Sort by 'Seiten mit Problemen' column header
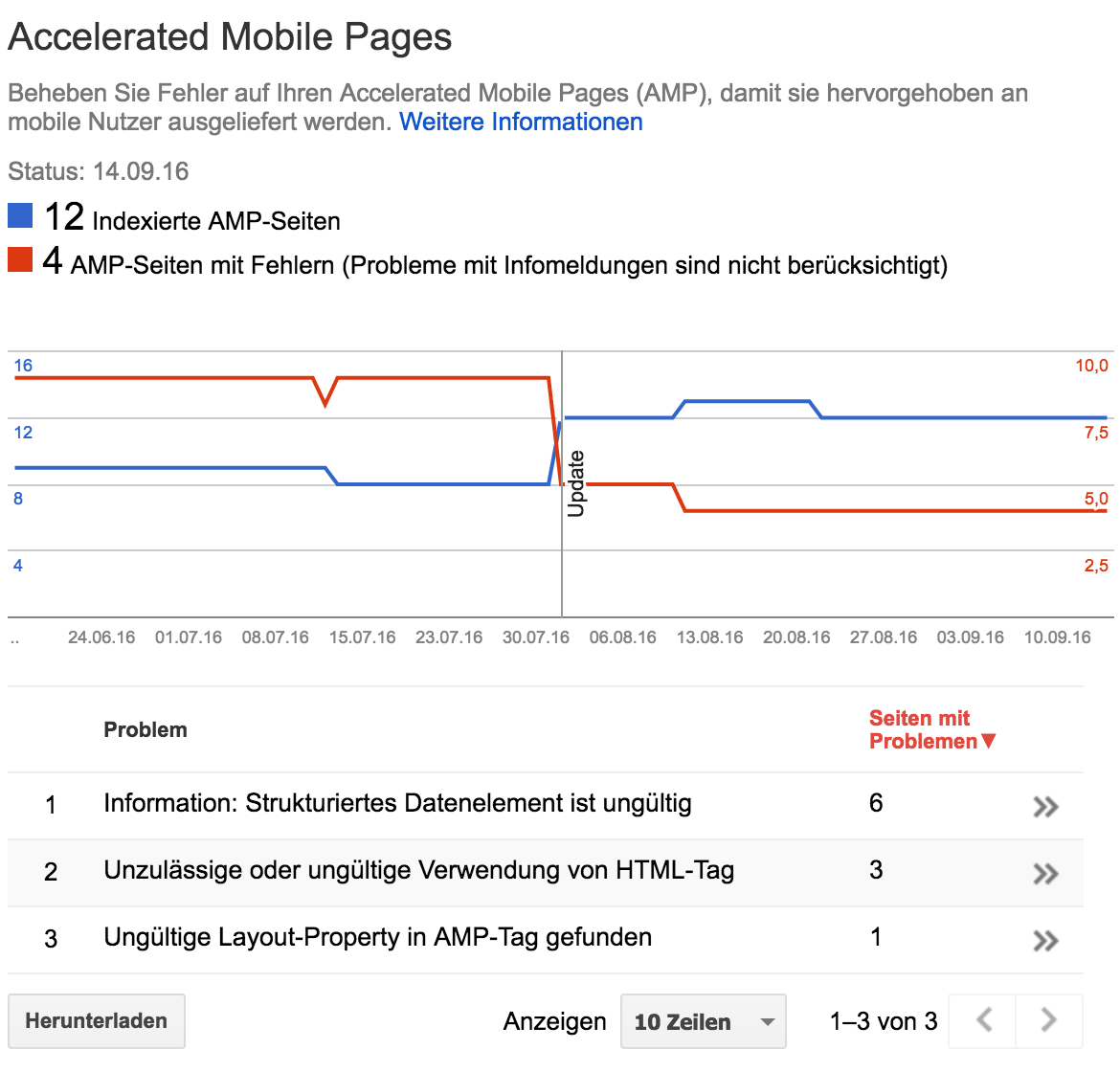Image resolution: width=1120 pixels, height=1072 pixels. pos(931,730)
